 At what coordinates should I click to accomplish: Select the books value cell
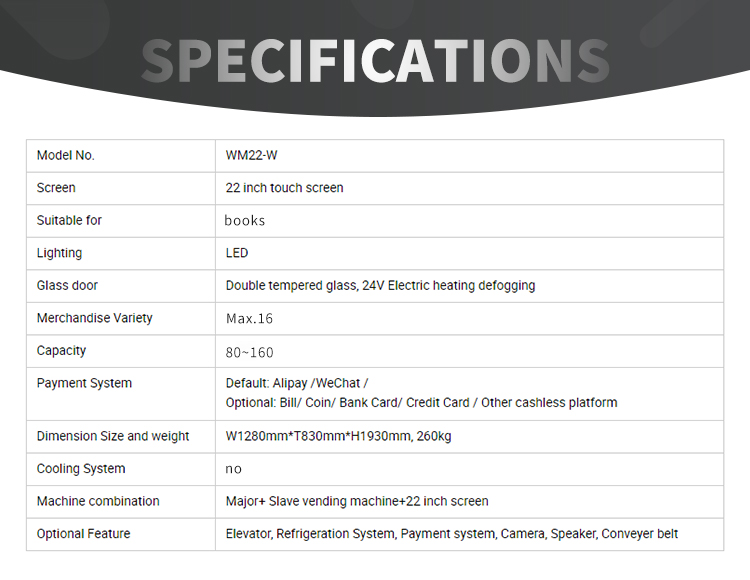pos(469,221)
